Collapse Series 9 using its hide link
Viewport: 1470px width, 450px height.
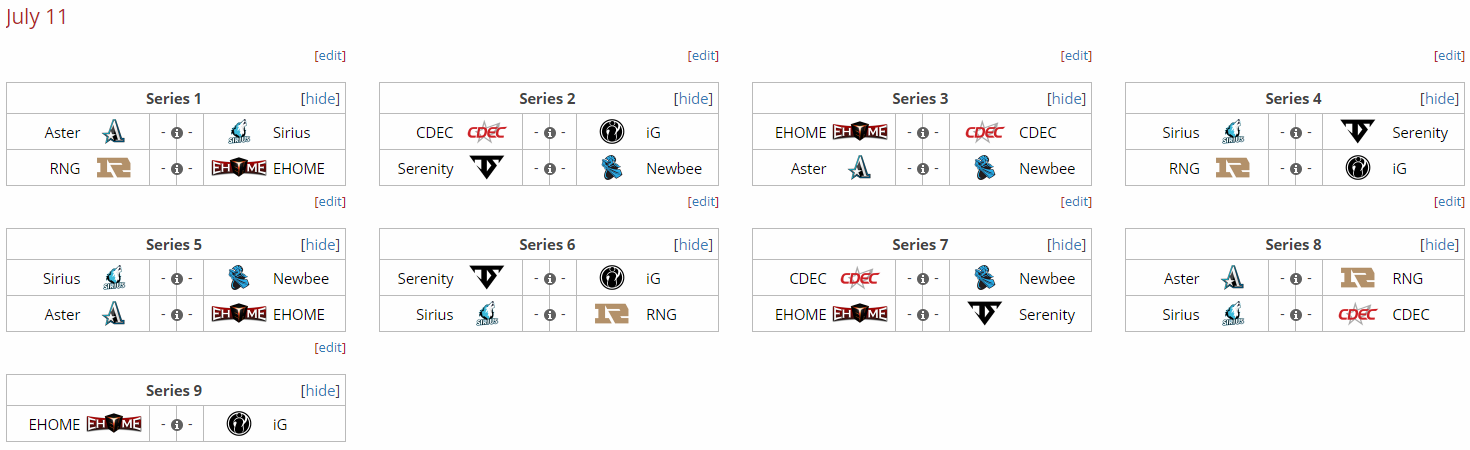(320, 390)
